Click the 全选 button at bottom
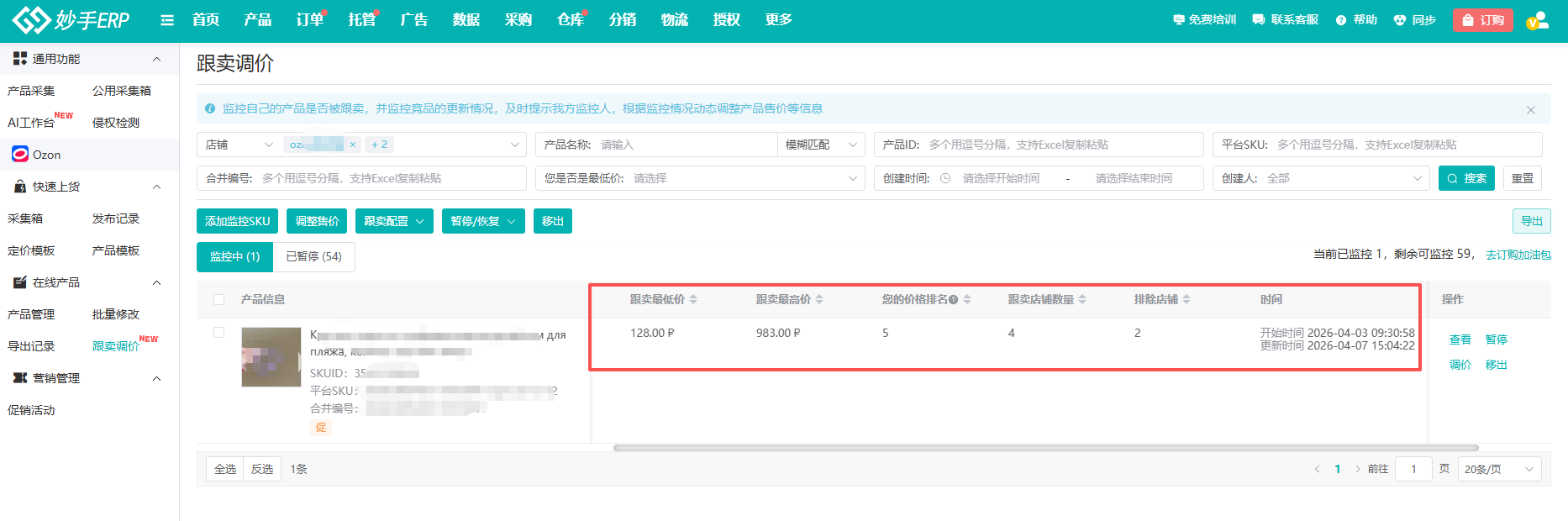This screenshot has height=521, width=1568. (x=225, y=469)
